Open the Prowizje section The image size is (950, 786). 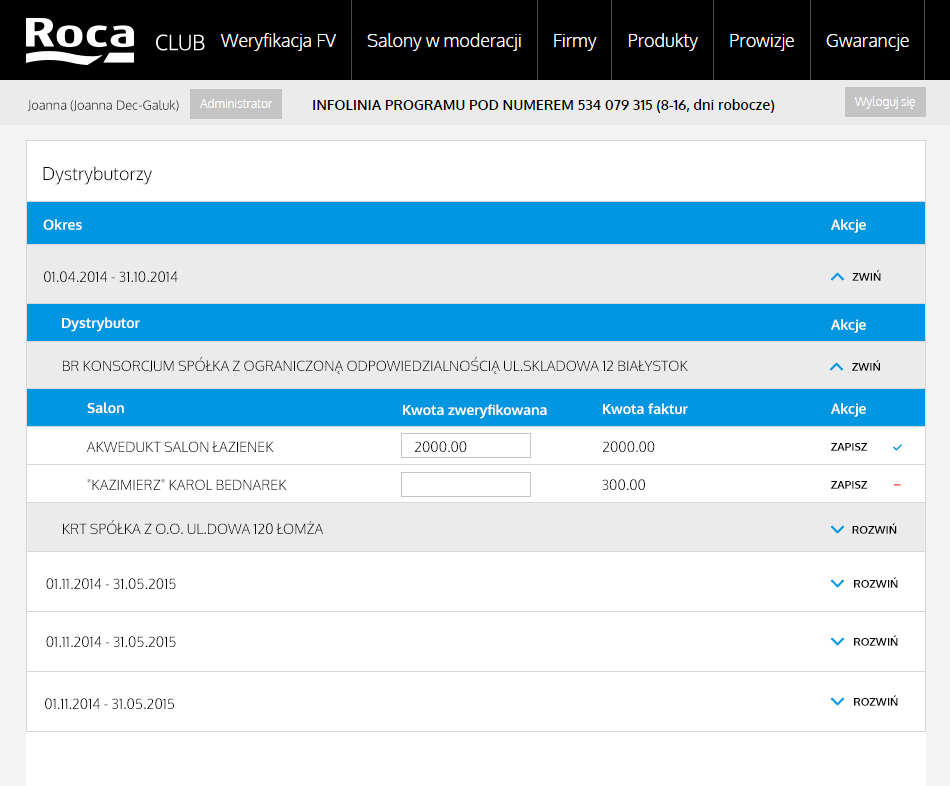pos(762,41)
